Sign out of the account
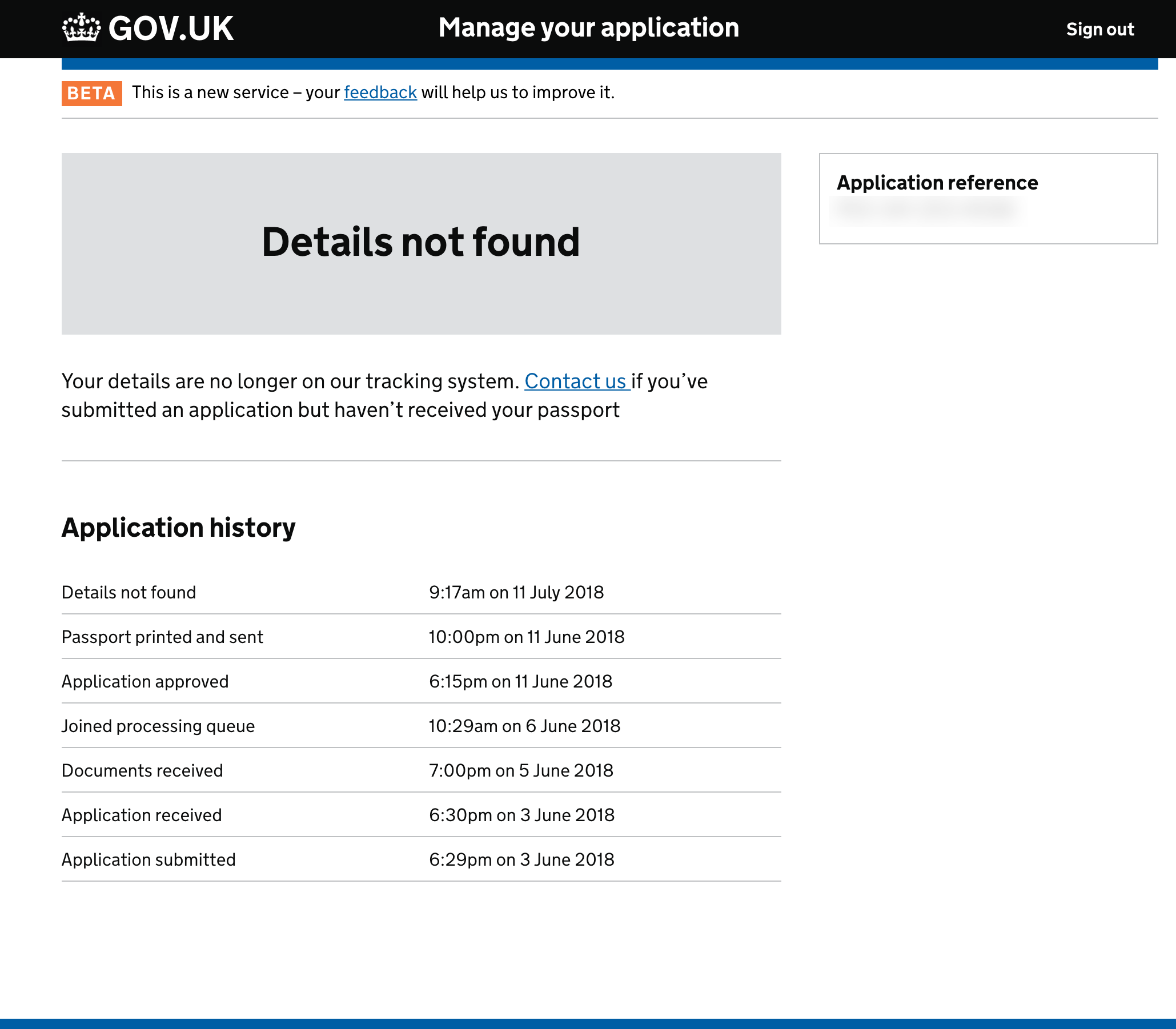1176x1029 pixels. click(x=1099, y=29)
